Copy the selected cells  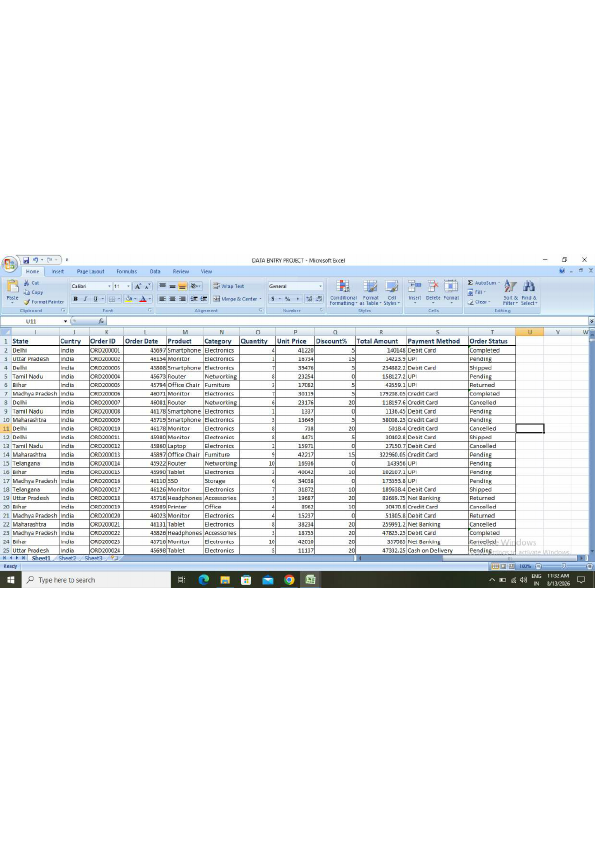pos(33,292)
